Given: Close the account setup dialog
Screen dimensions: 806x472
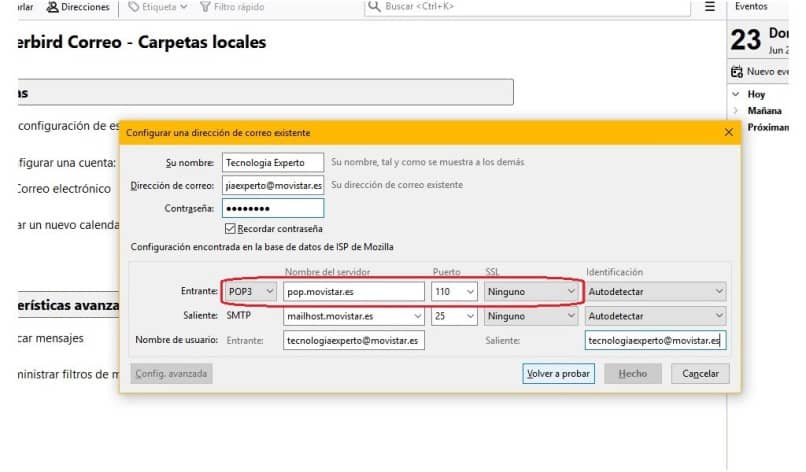Looking at the screenshot, I should point(728,132).
